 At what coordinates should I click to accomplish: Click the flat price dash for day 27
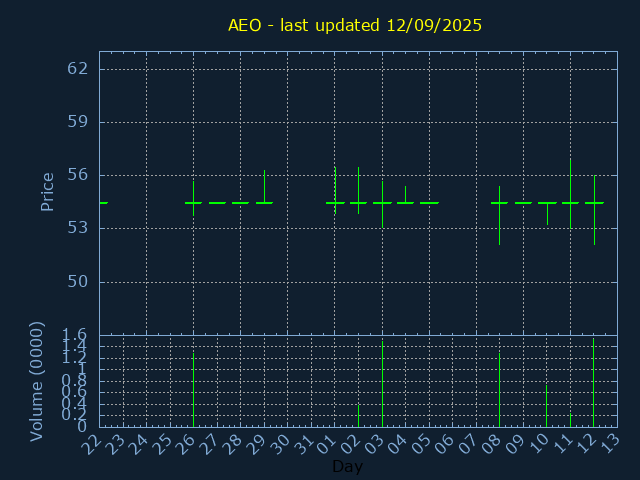click(217, 203)
